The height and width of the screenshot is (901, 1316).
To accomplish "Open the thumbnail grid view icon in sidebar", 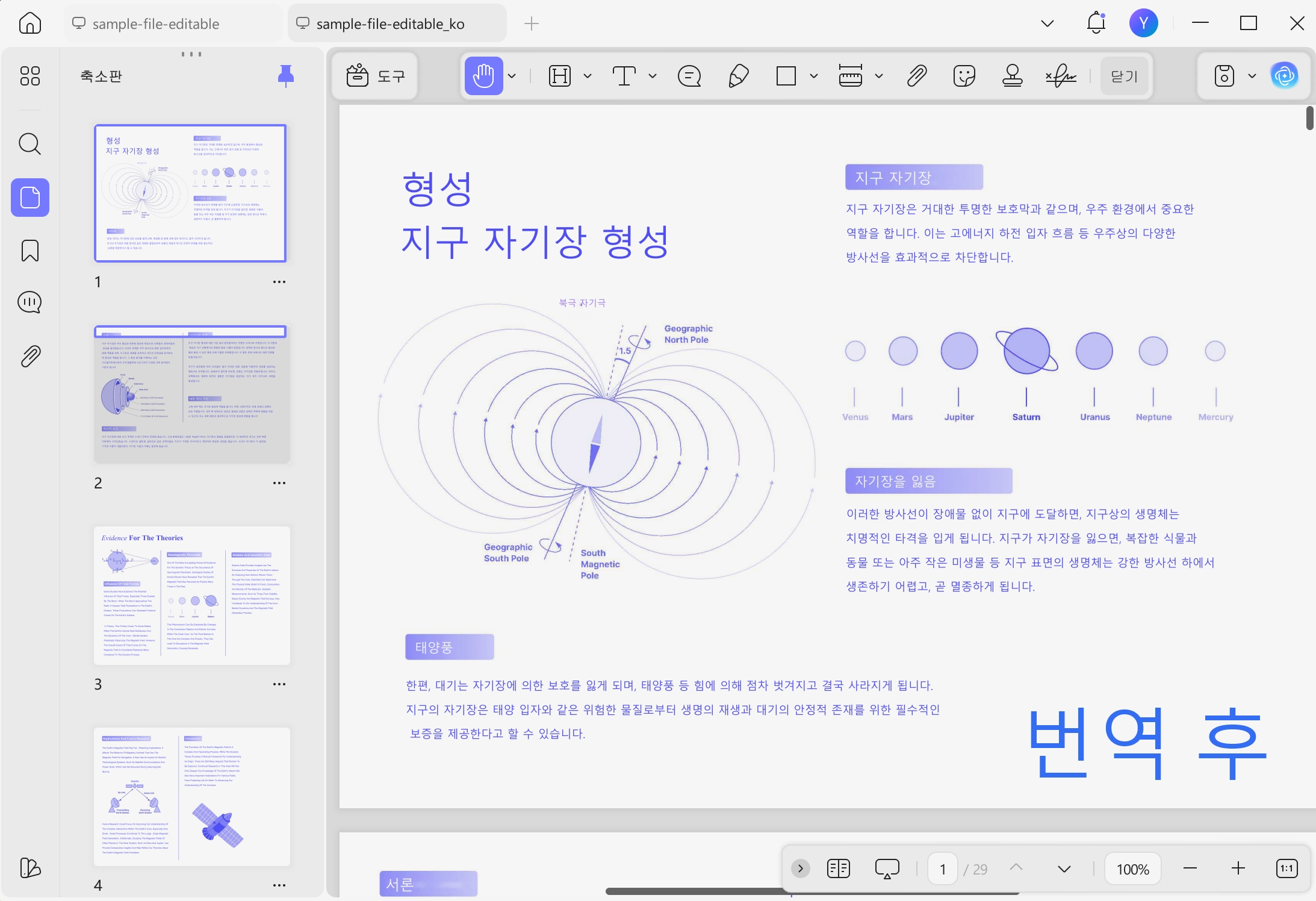I will pyautogui.click(x=29, y=76).
